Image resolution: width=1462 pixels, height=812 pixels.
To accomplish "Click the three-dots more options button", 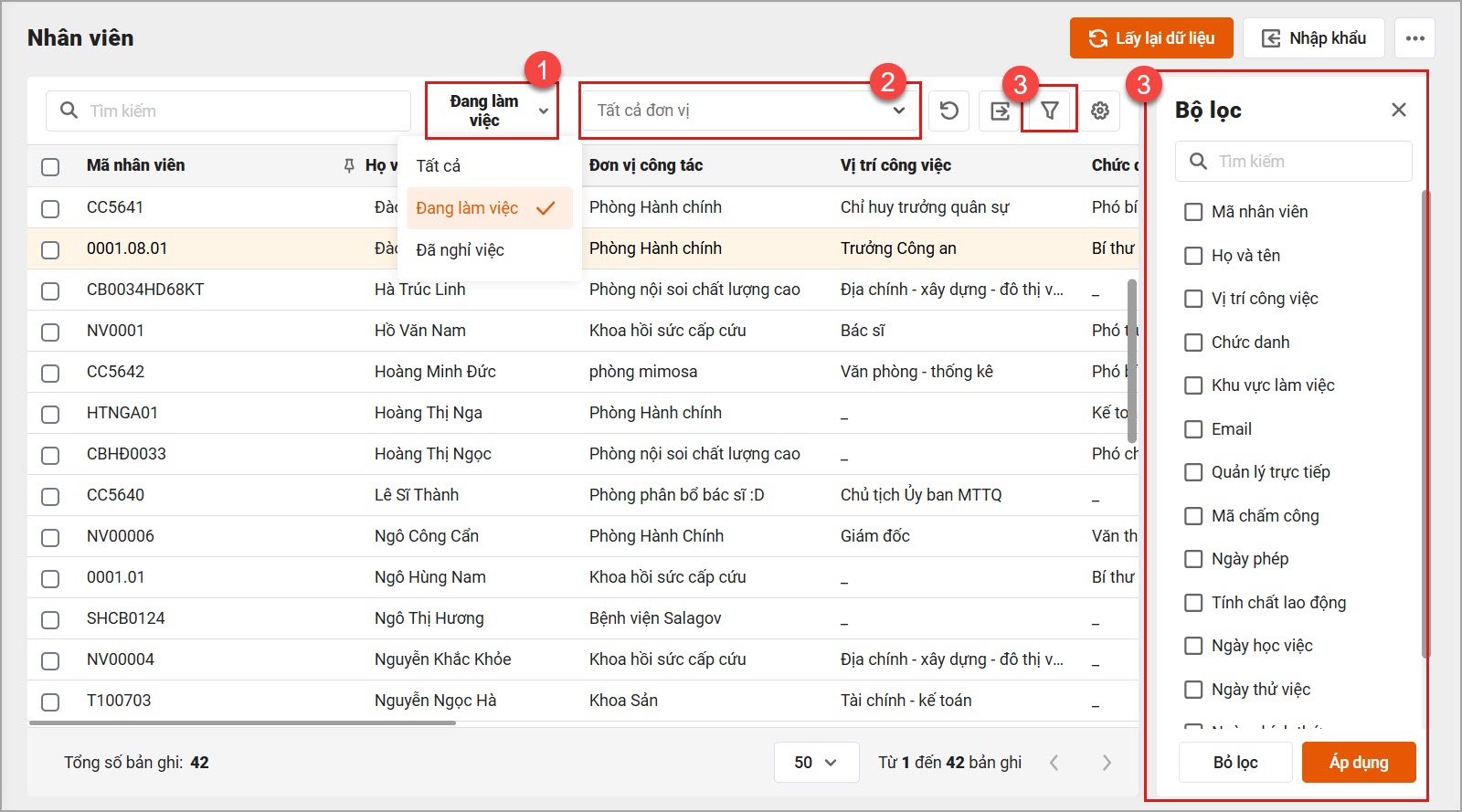I will tap(1414, 38).
